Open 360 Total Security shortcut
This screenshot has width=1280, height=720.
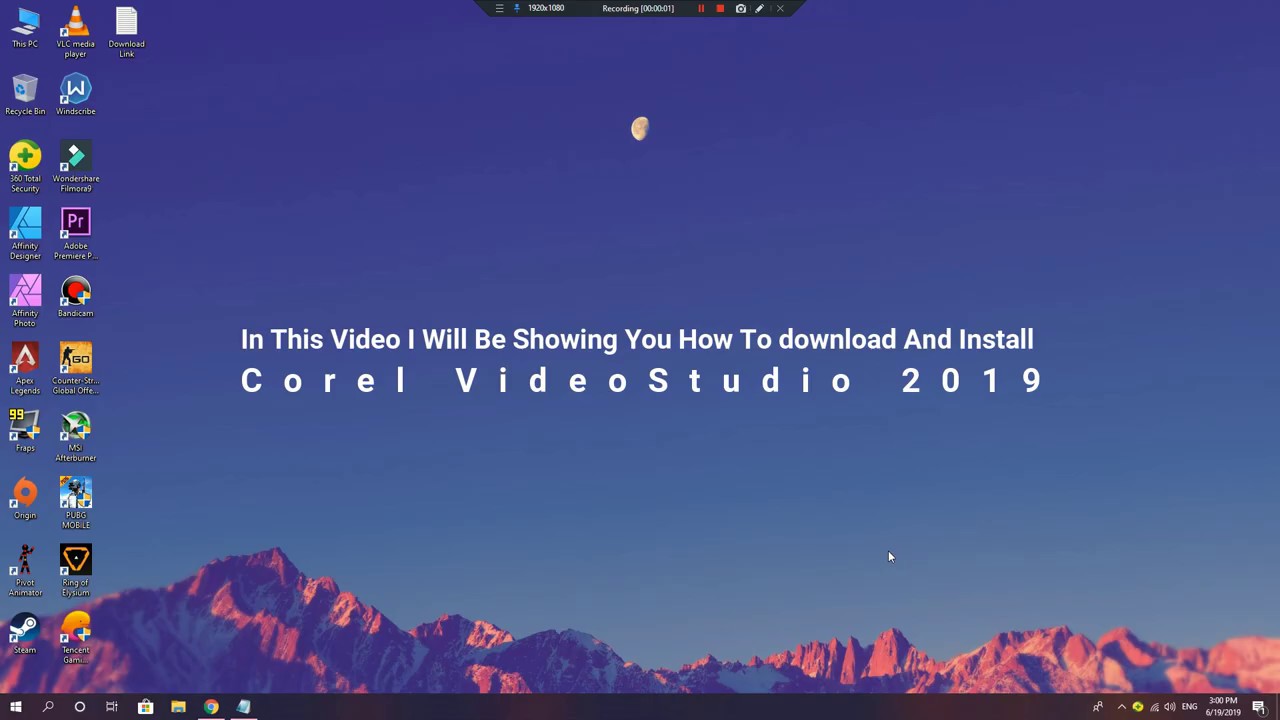coord(25,167)
